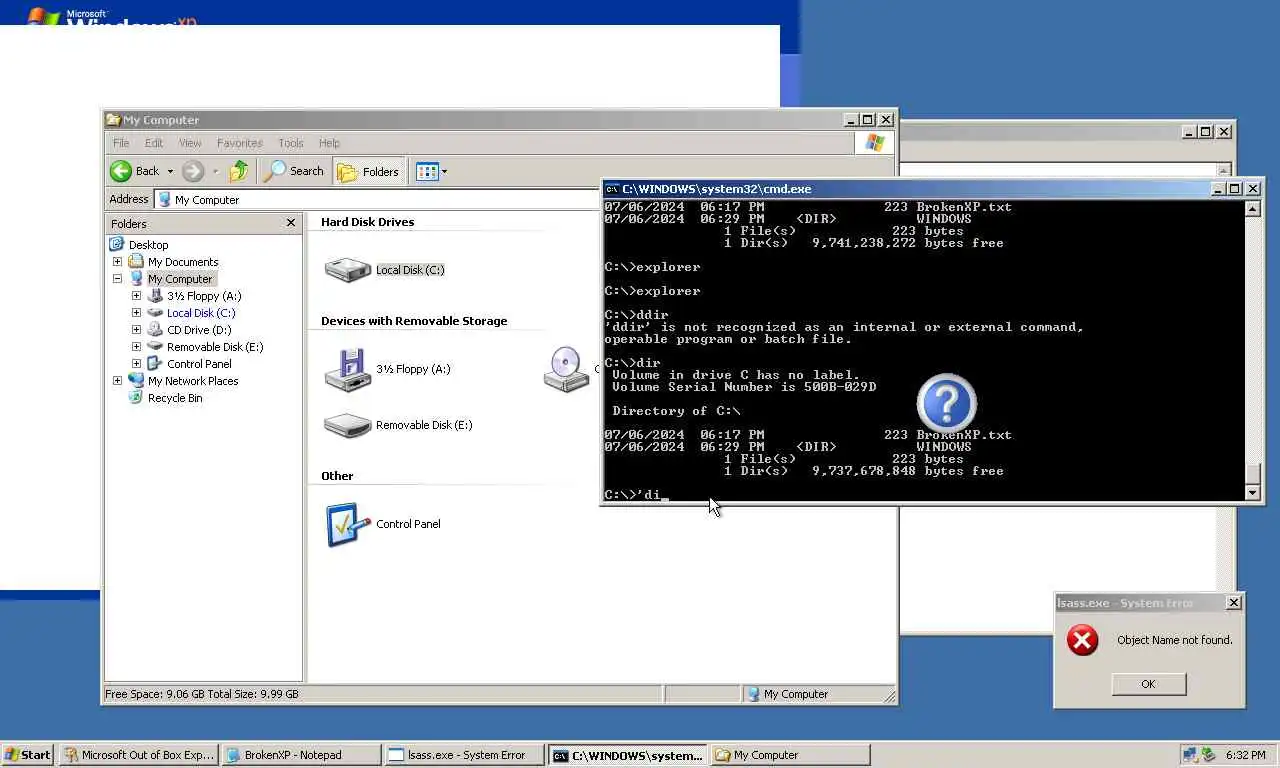This screenshot has height=768, width=1280.
Task: Click cmd window scroll down arrow
Action: tap(1252, 493)
